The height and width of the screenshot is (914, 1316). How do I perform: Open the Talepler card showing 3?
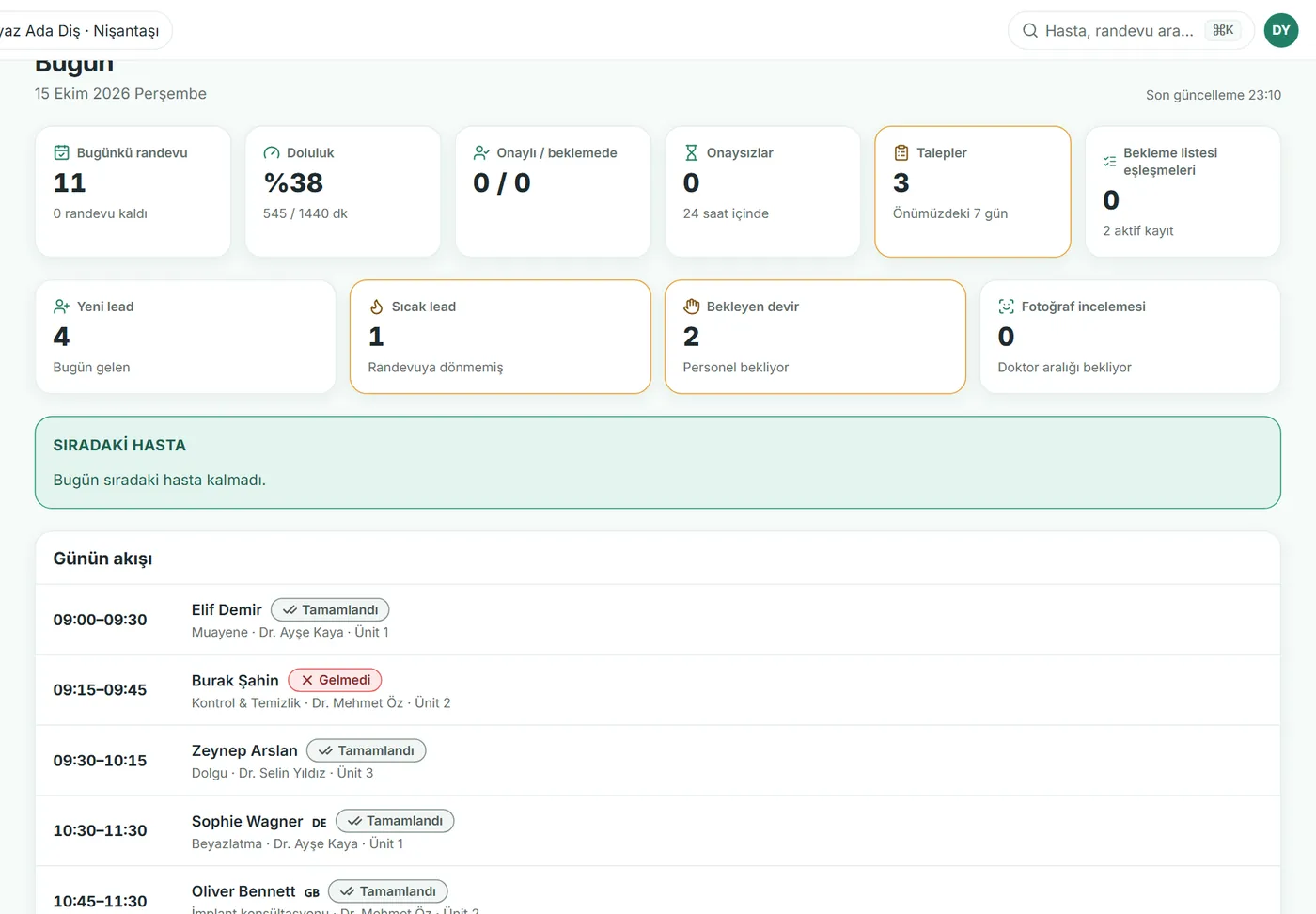[x=973, y=192]
